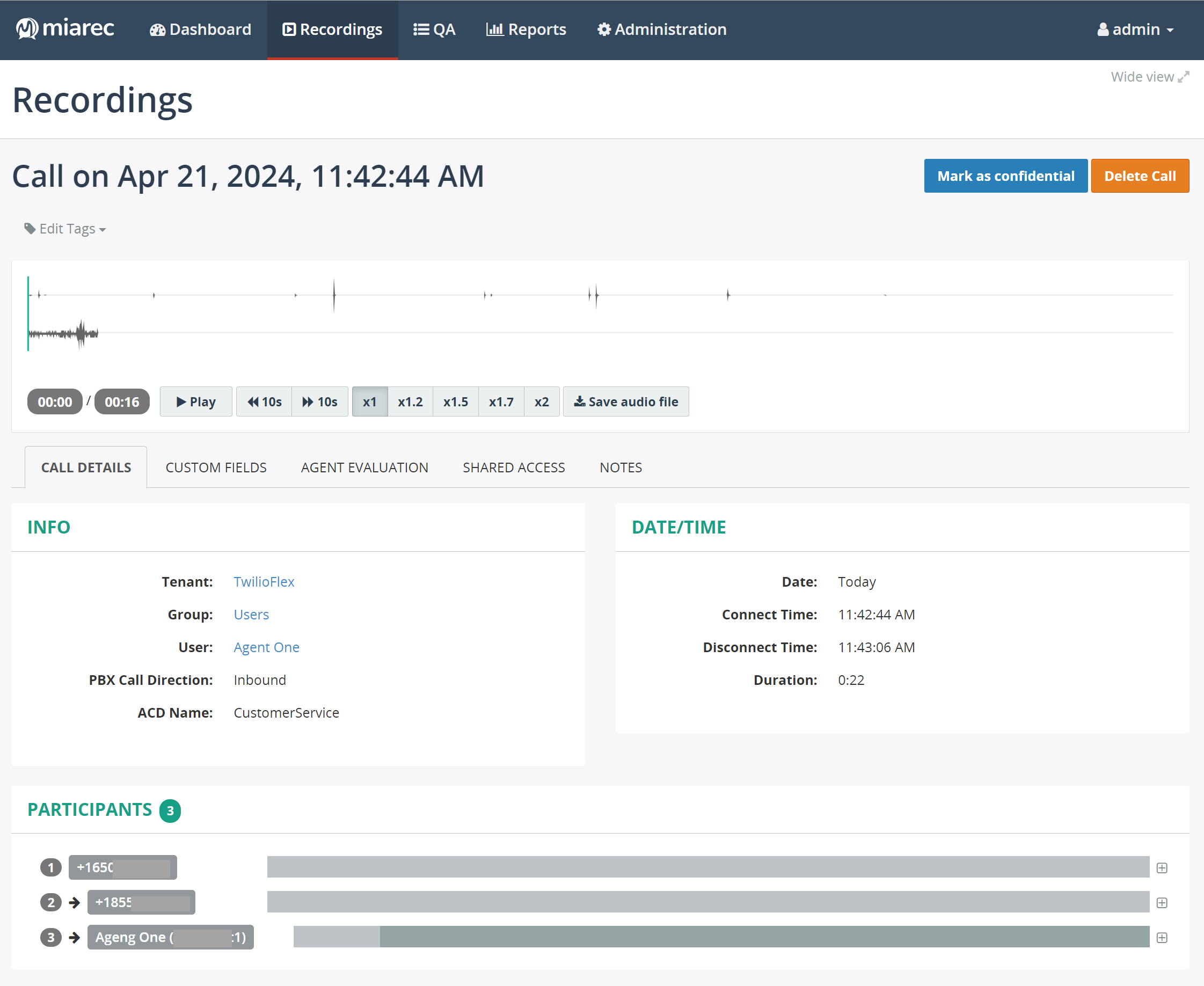
Task: Switch to the AGENT EVALUATION tab
Action: point(364,467)
